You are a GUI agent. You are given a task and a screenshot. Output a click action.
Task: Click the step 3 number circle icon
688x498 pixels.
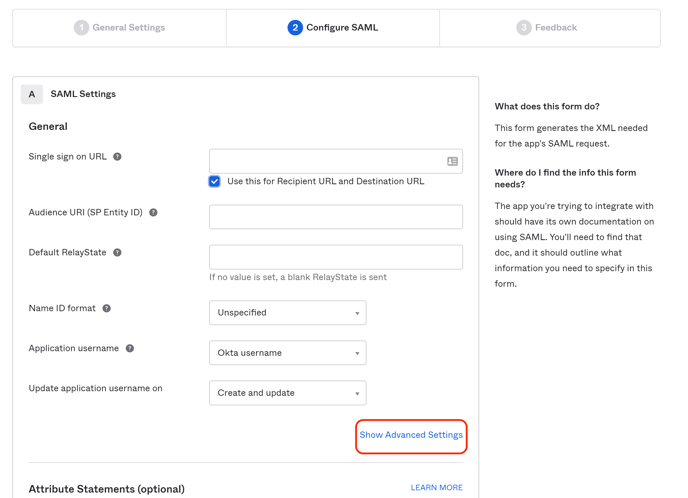point(523,28)
